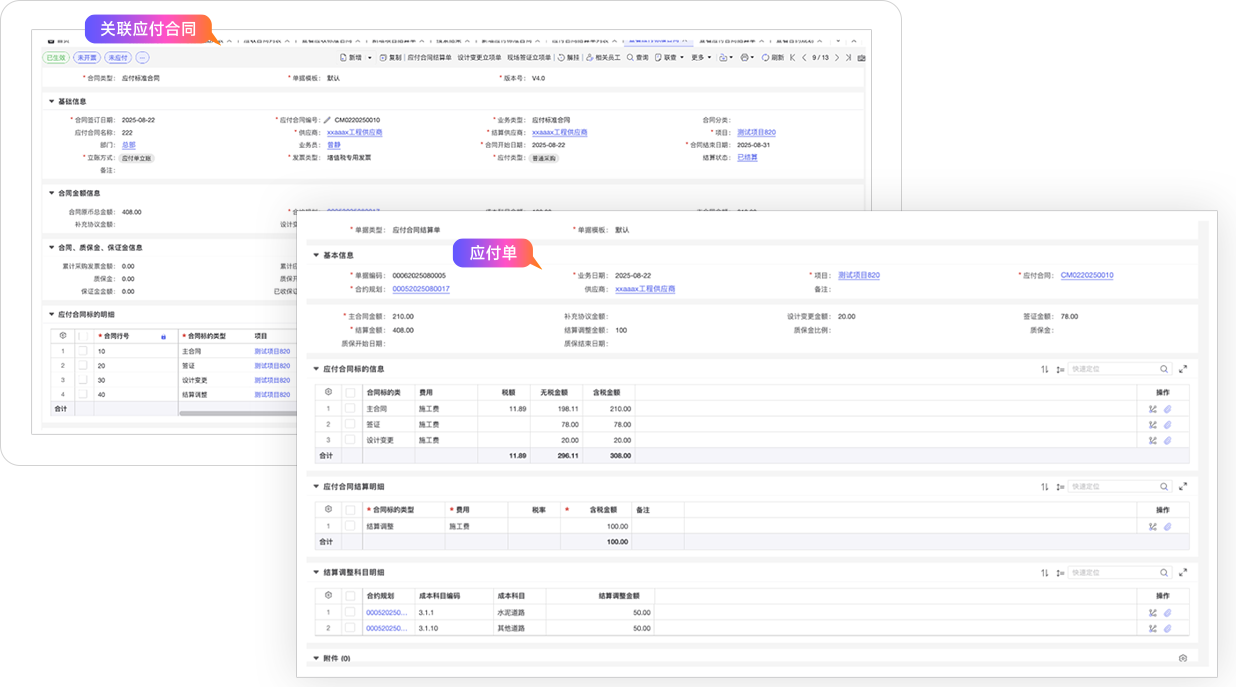Click the 设计变更立项单 toolbar item
The height and width of the screenshot is (687, 1236).
click(x=479, y=58)
